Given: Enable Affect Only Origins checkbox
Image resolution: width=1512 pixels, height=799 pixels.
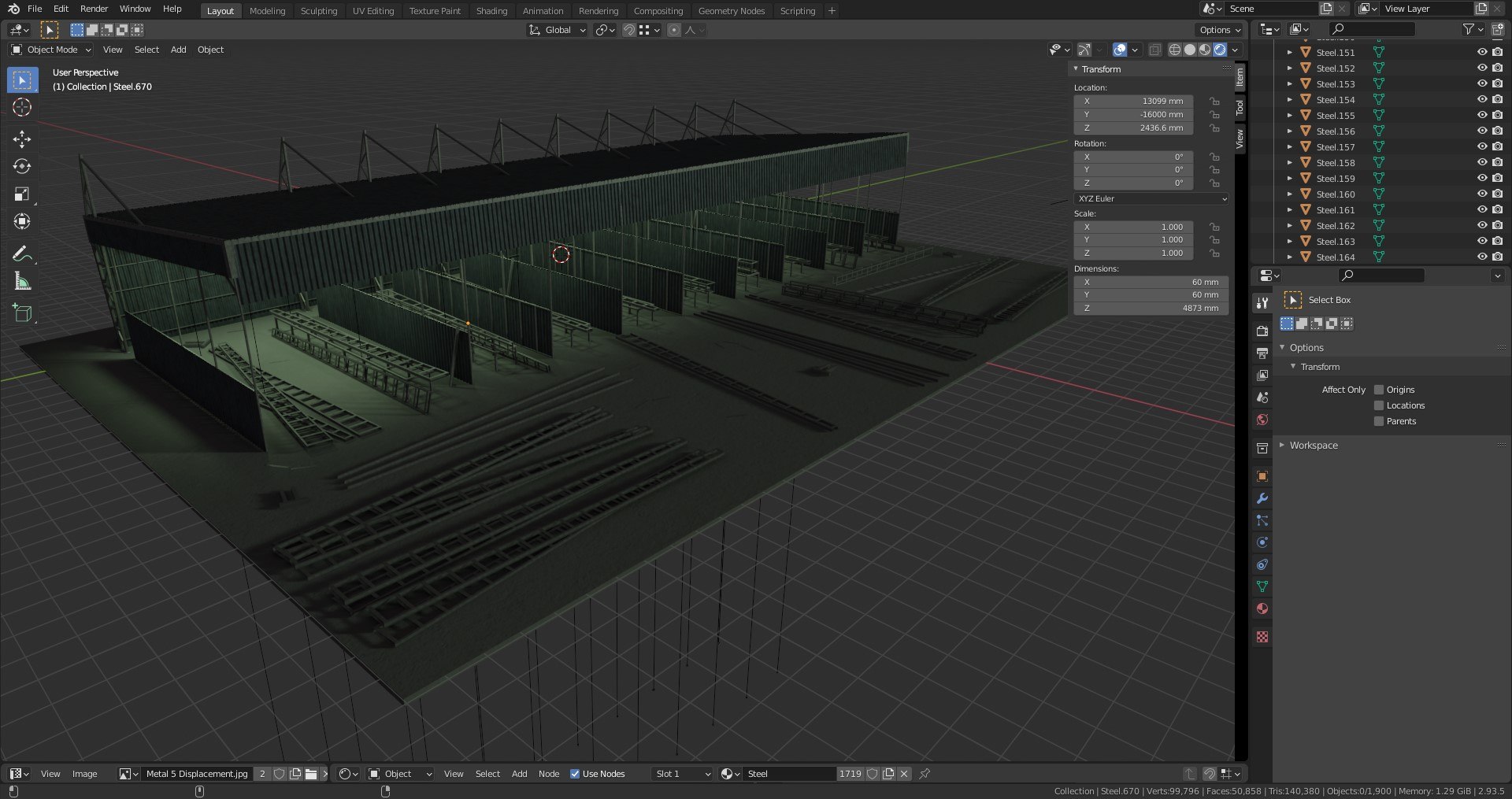Looking at the screenshot, I should tap(1379, 390).
